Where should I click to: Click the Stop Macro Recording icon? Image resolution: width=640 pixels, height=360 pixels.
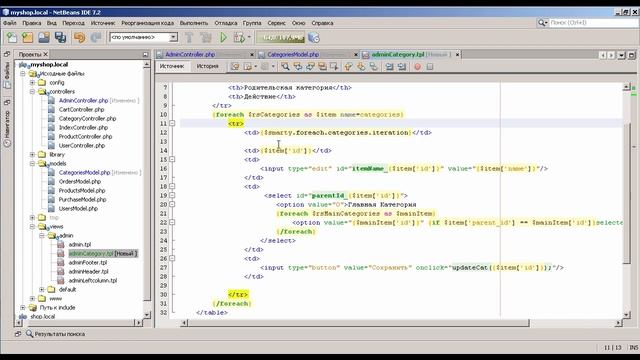point(430,66)
